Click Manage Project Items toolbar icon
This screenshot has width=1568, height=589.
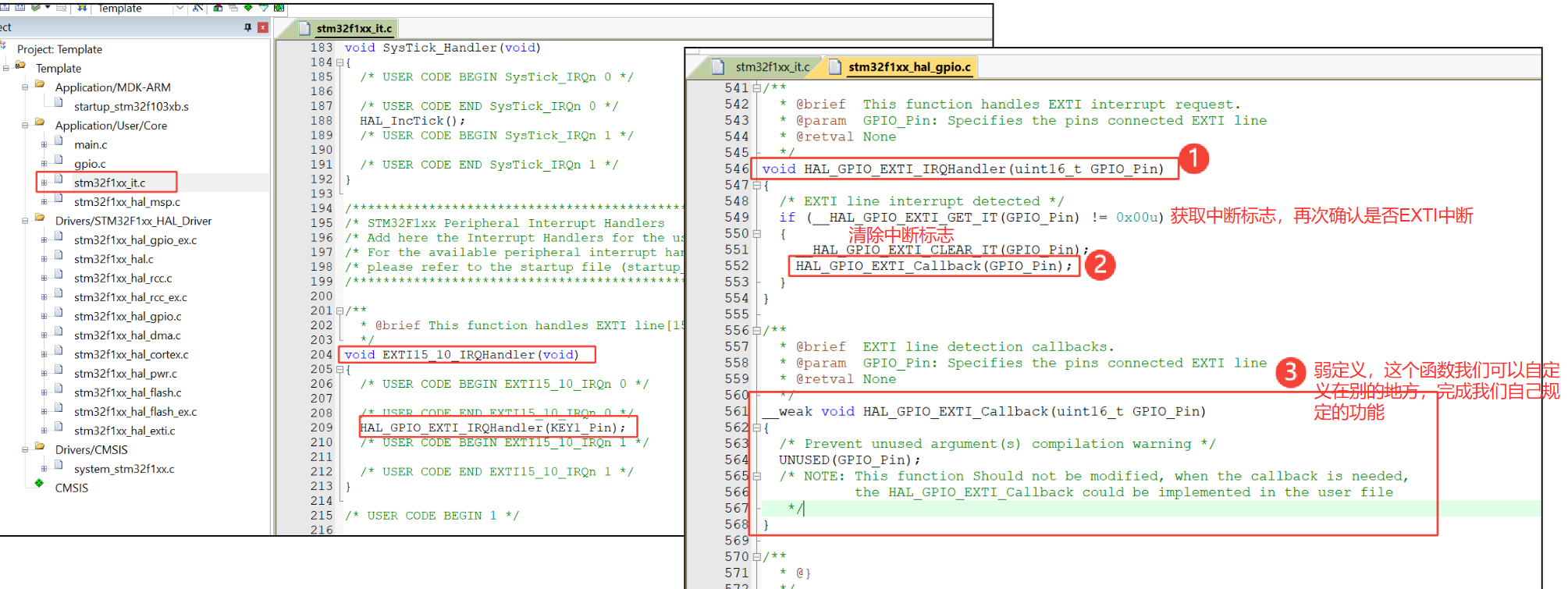click(x=218, y=8)
